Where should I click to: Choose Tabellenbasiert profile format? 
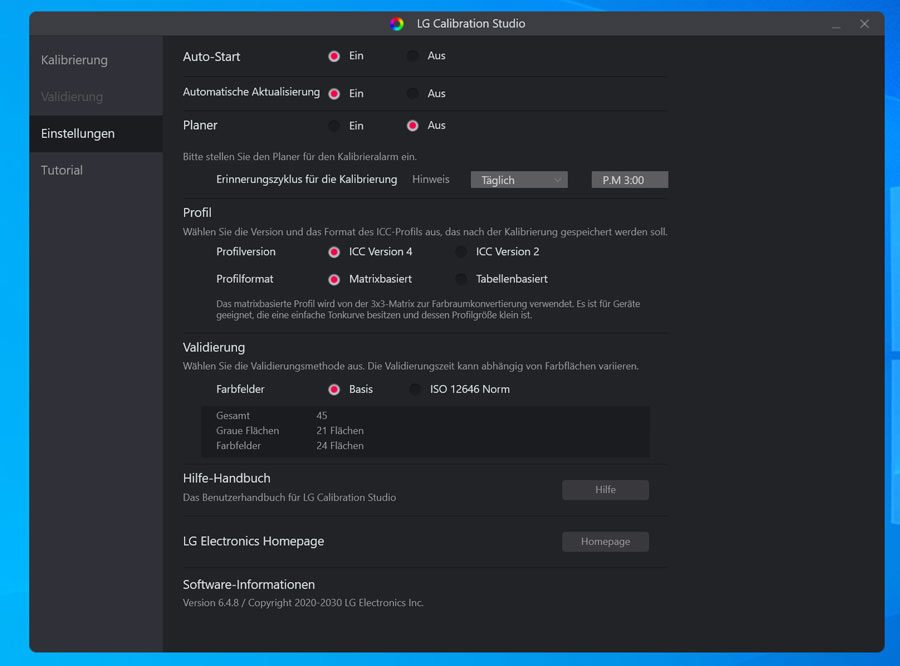click(461, 280)
